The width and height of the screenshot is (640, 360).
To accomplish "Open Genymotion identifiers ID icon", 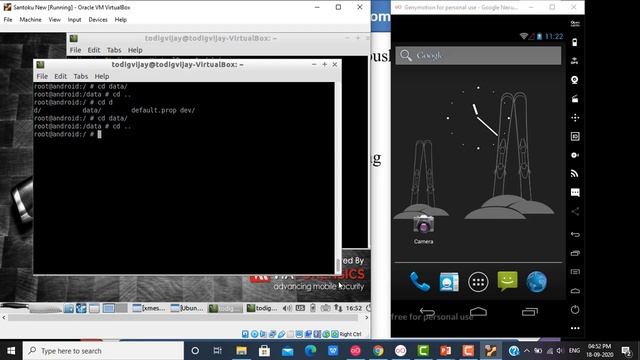I will 575,136.
